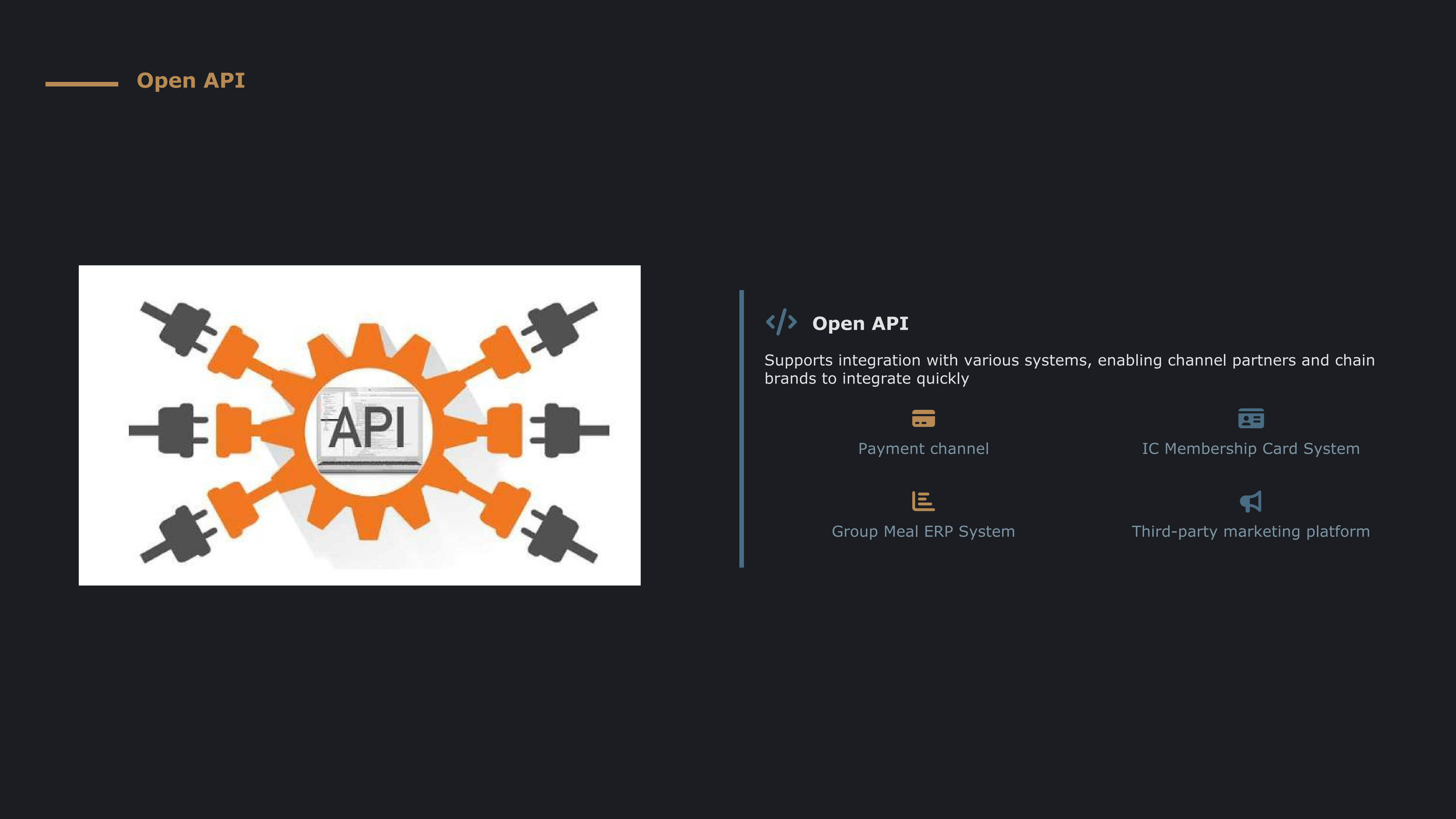This screenshot has width=1456, height=819.
Task: Select "Third-party marketing platform" label
Action: pos(1250,531)
